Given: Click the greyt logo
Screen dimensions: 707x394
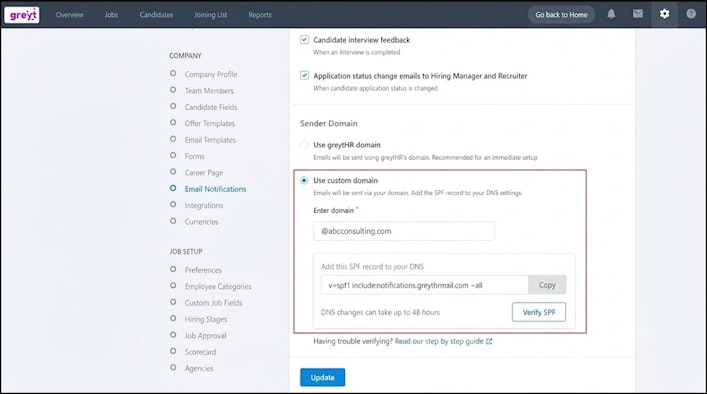Looking at the screenshot, I should [x=22, y=14].
